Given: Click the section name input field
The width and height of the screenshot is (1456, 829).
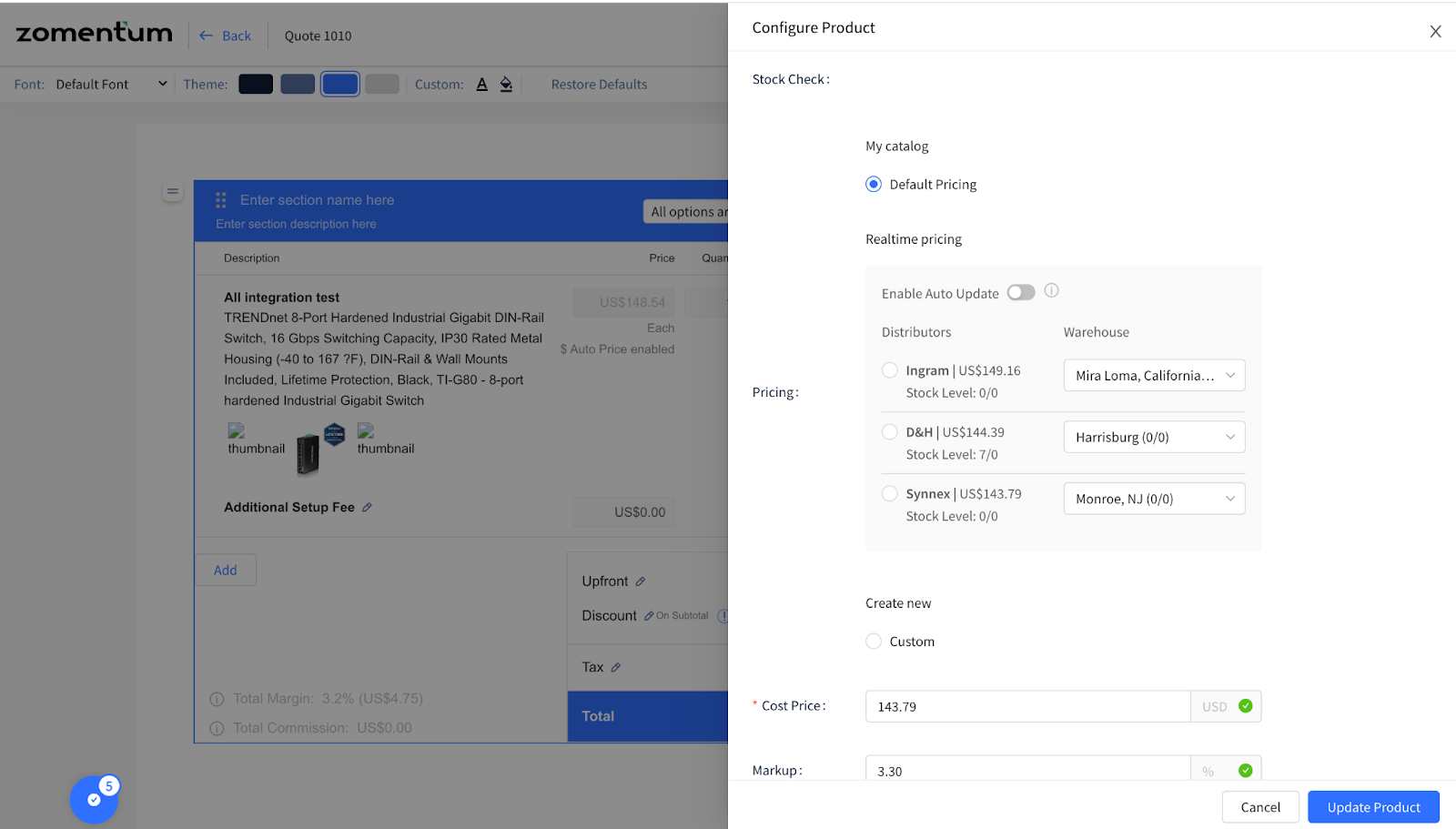Looking at the screenshot, I should (x=317, y=199).
